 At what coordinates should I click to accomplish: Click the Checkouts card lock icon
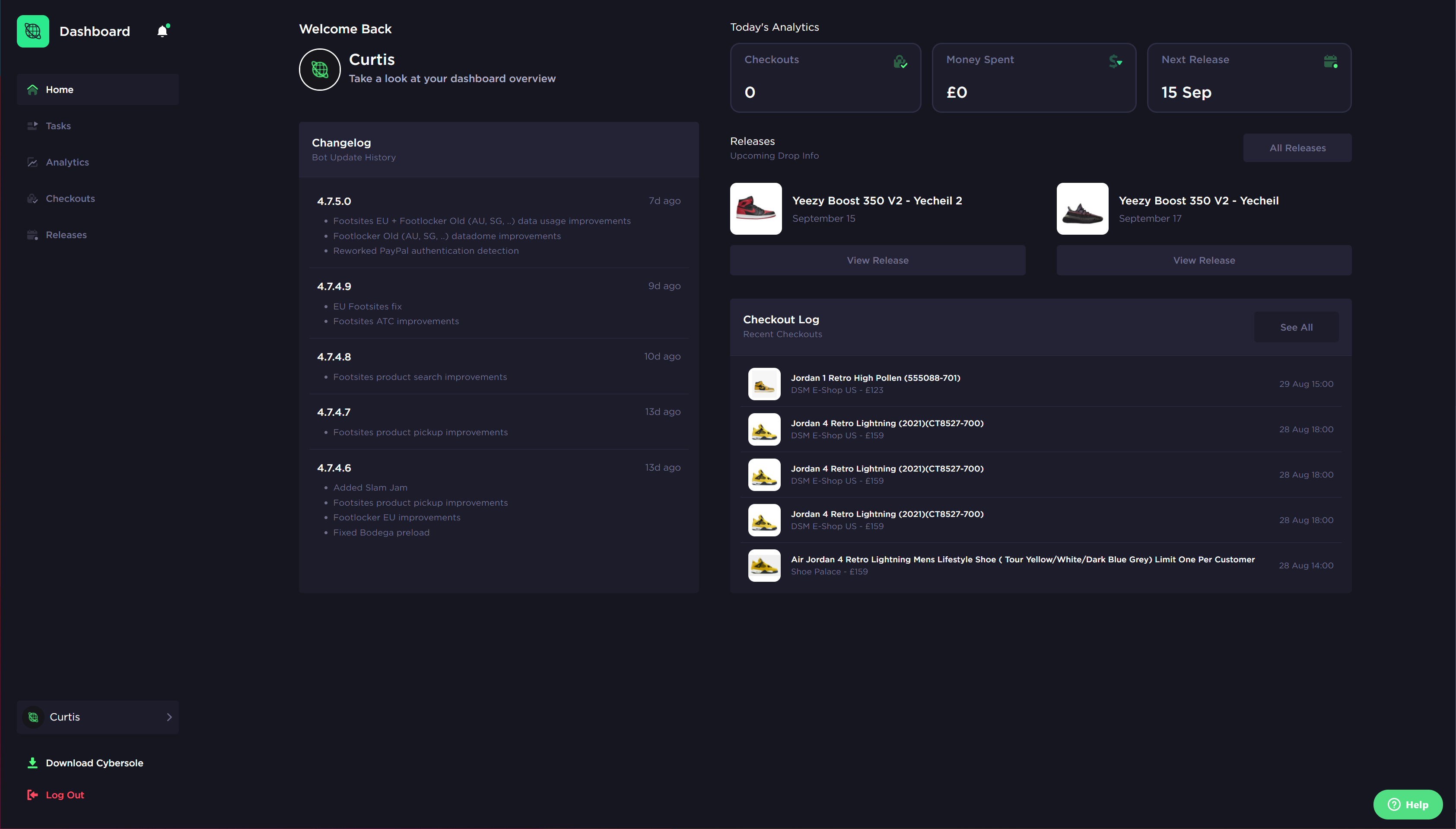click(900, 61)
